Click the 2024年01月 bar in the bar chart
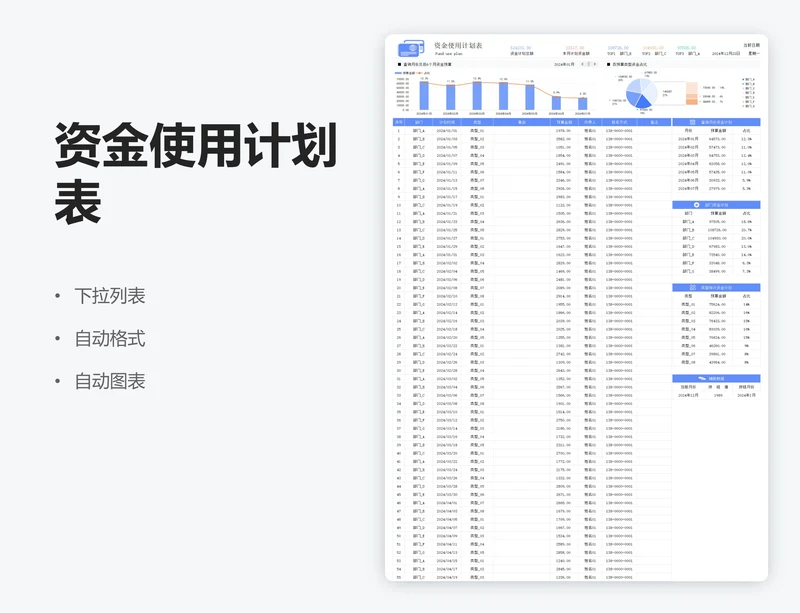 424,95
